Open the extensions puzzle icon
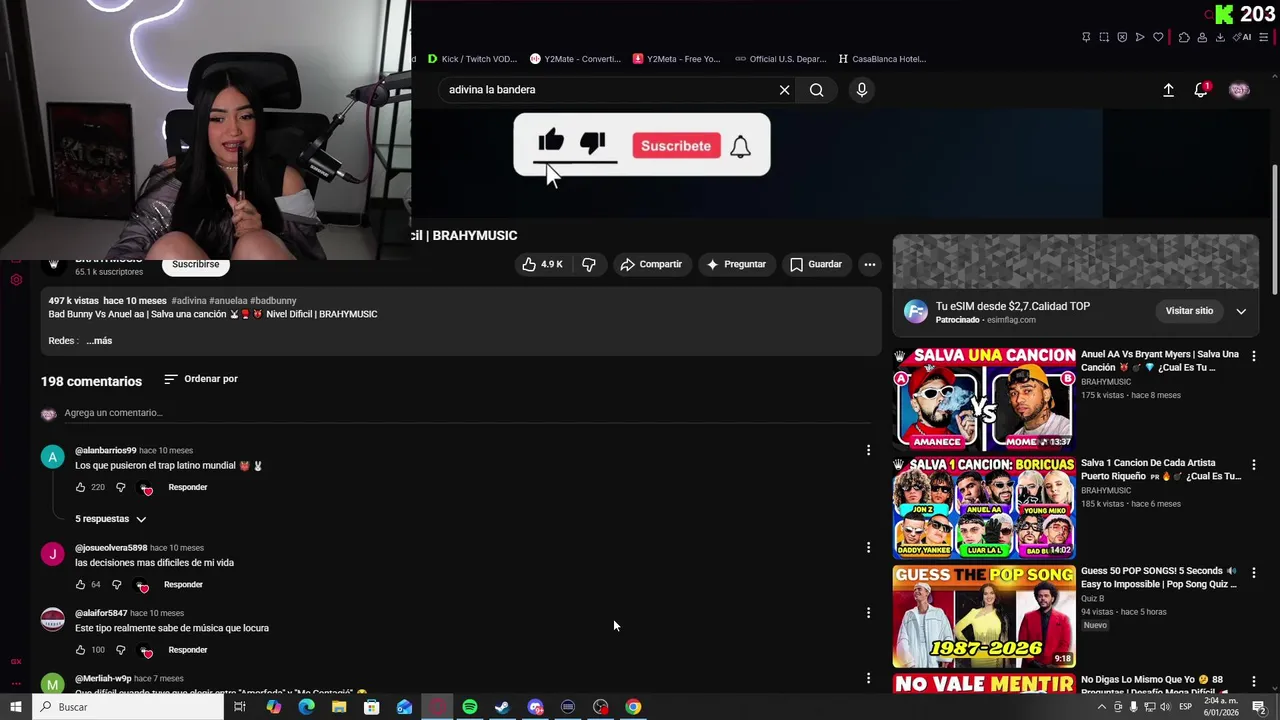1280x720 pixels. point(1184,37)
